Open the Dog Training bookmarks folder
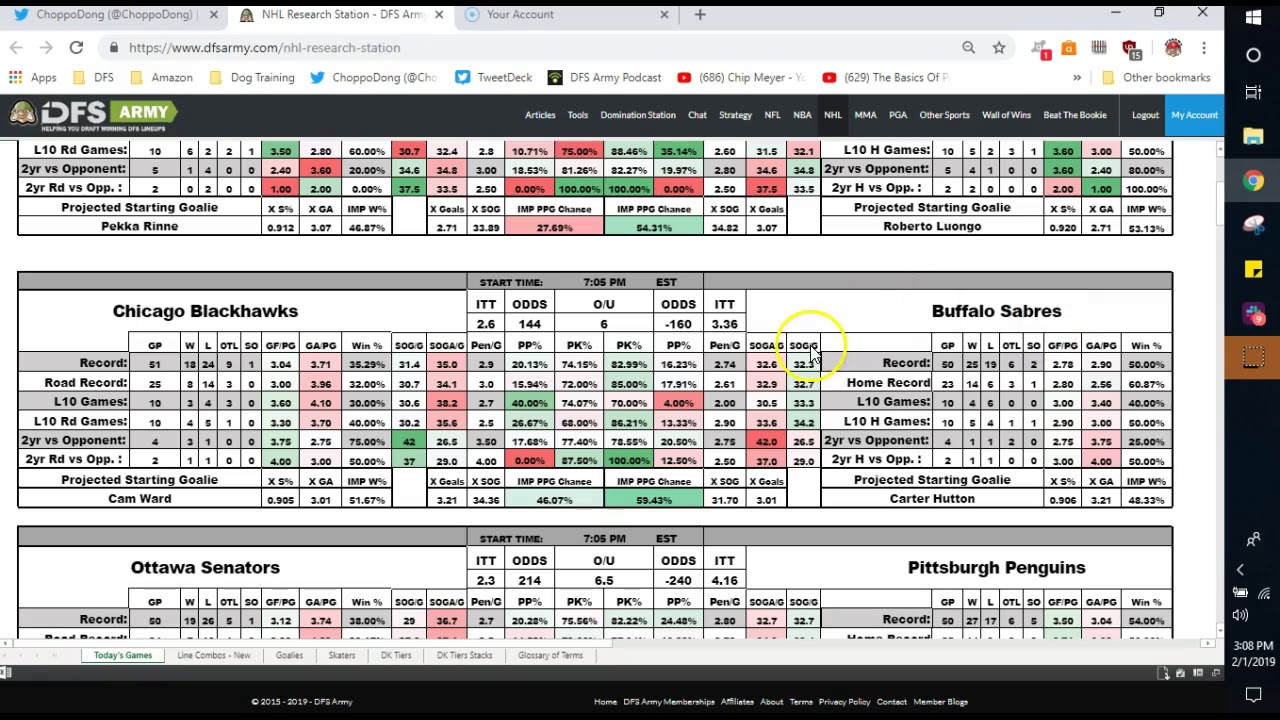 (252, 77)
